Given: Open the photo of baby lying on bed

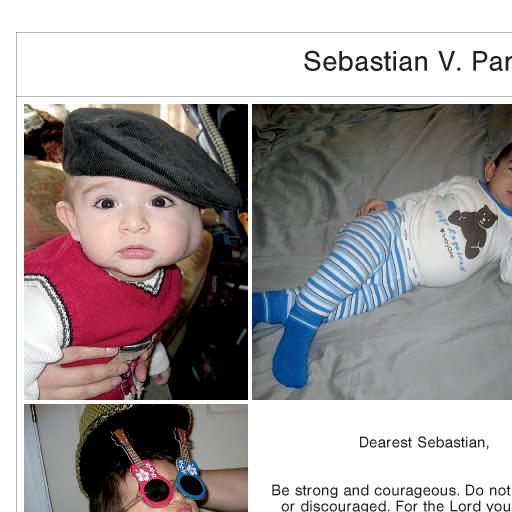Looking at the screenshot, I should [x=382, y=252].
